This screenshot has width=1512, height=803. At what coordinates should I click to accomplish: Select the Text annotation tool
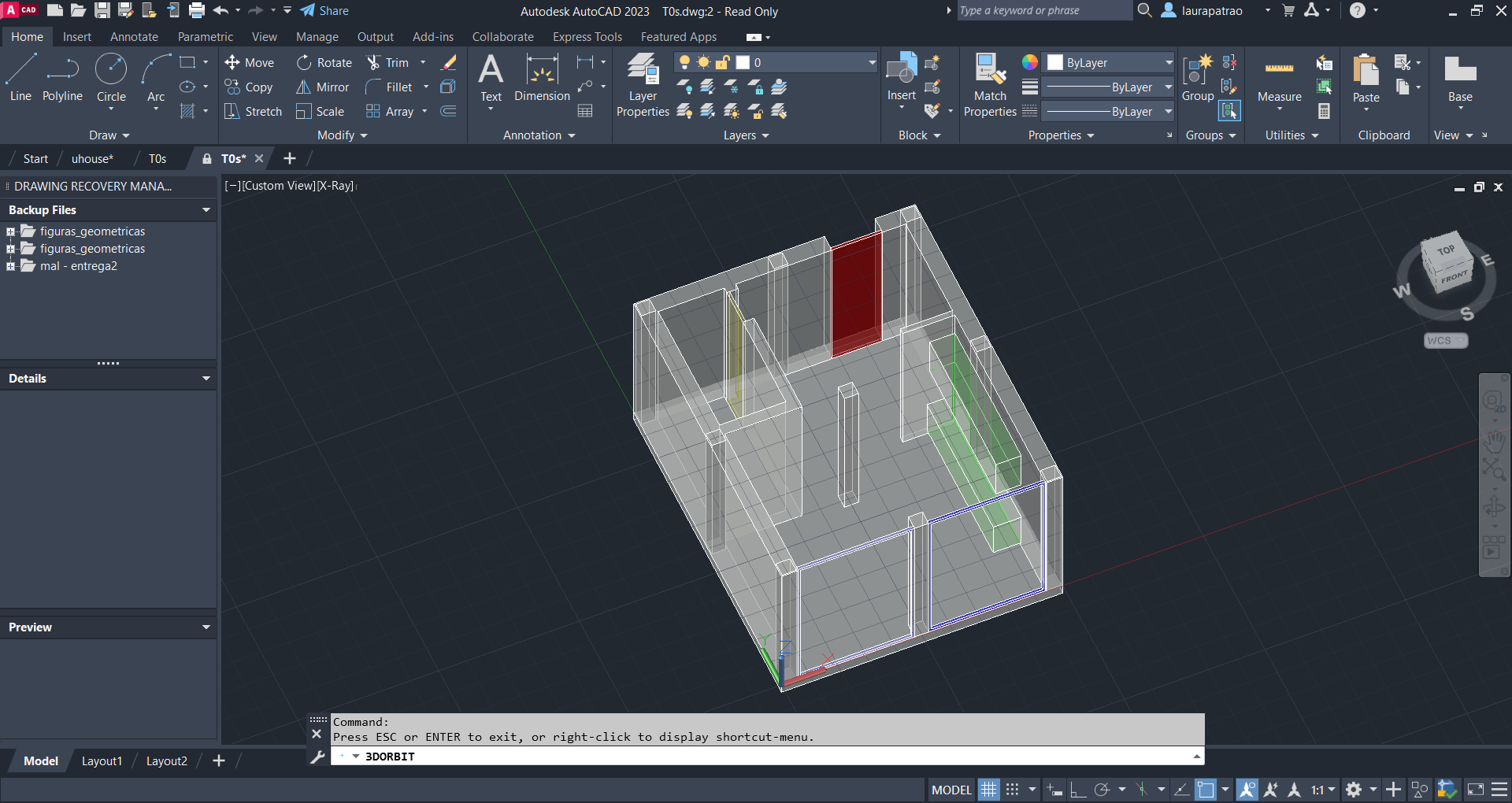pyautogui.click(x=491, y=78)
